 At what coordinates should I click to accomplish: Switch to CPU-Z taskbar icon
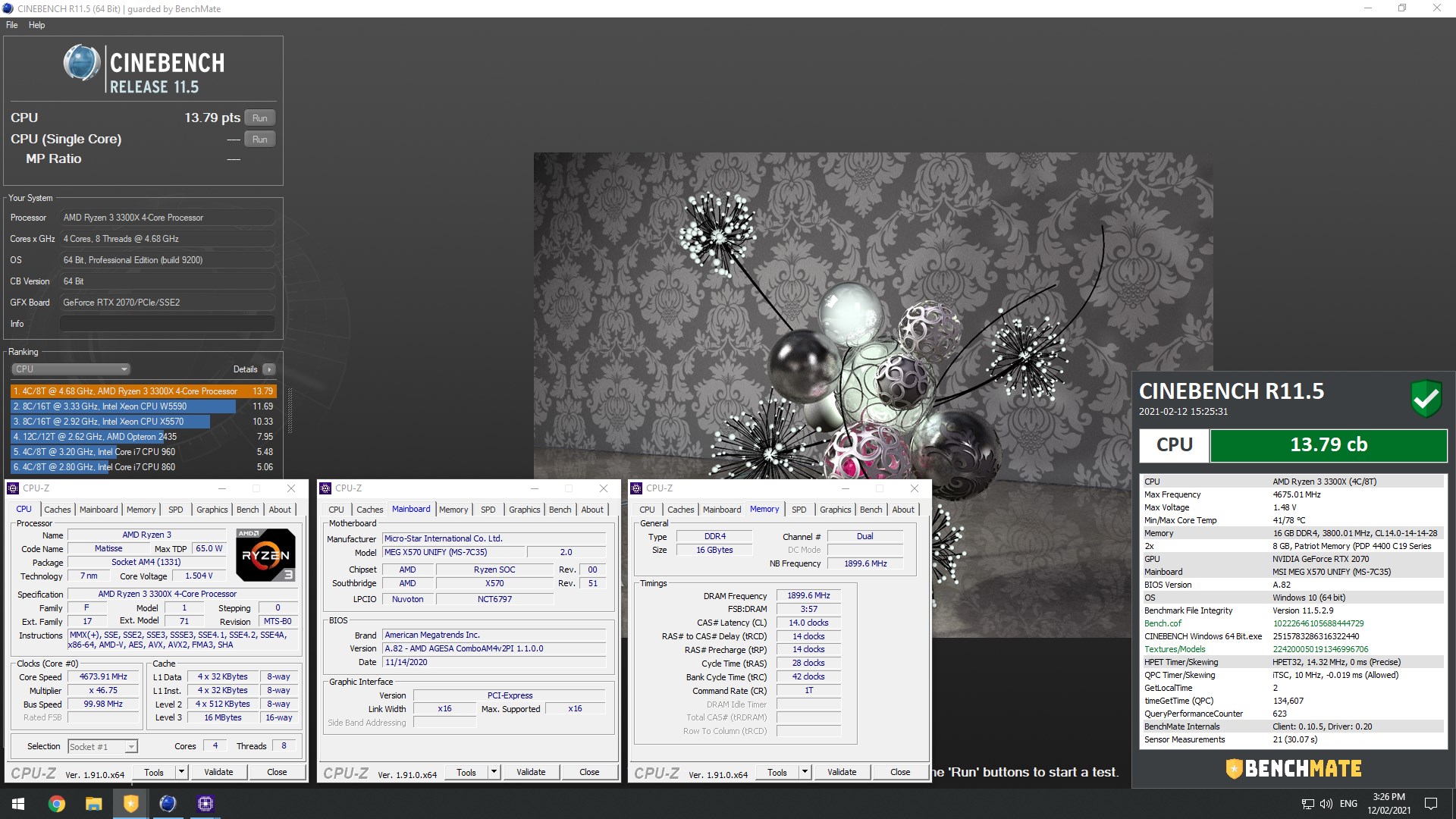[x=205, y=803]
